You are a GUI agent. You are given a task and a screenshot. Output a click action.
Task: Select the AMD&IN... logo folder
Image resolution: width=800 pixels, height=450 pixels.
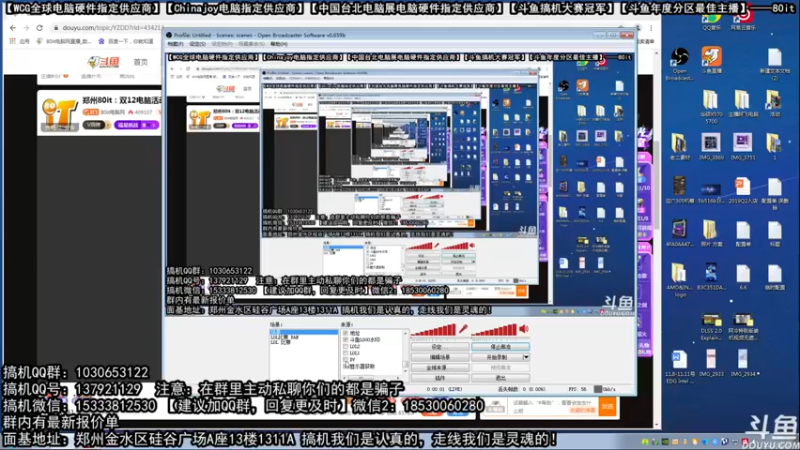click(x=679, y=280)
